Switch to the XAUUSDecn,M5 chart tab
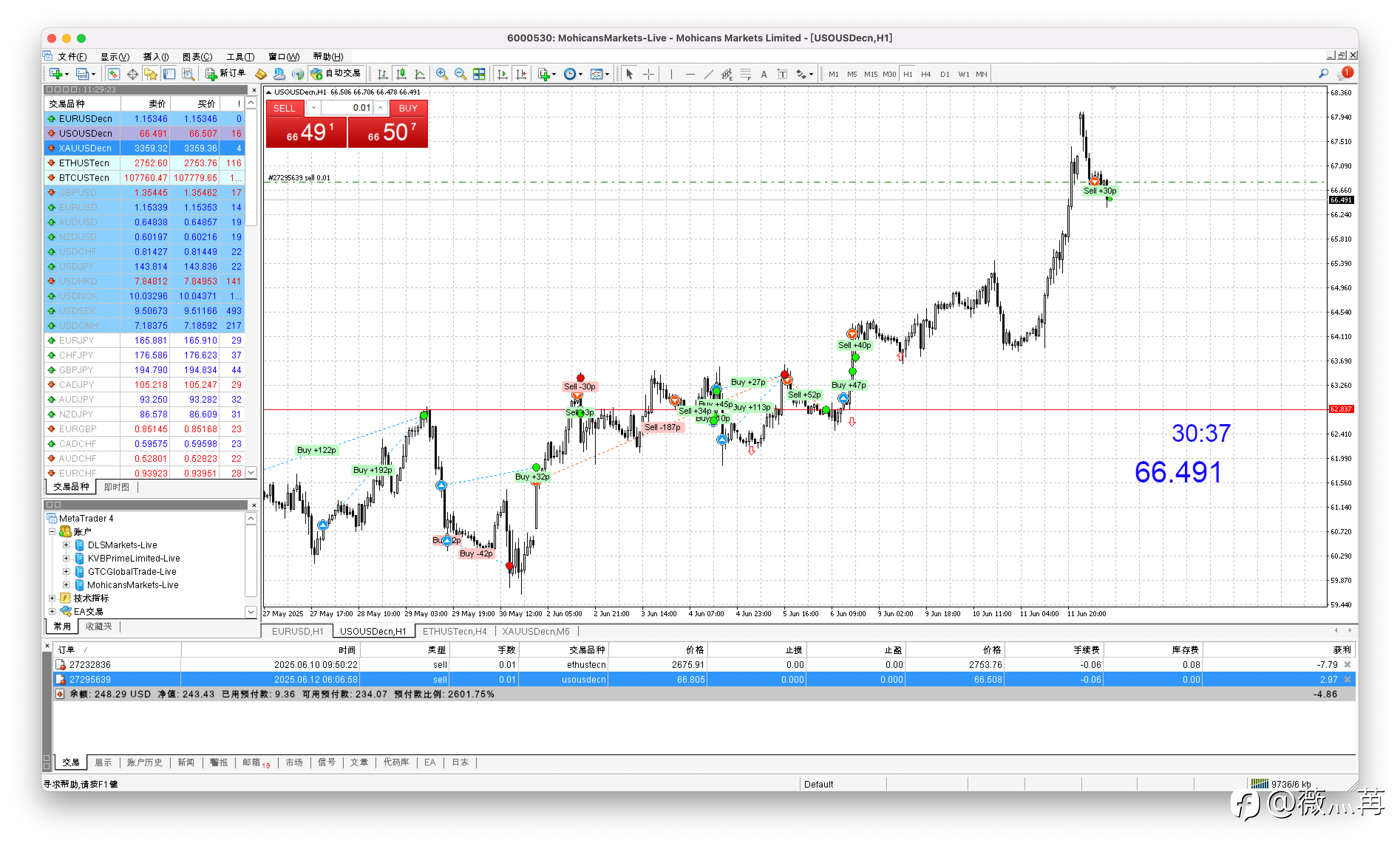Screen dimensions: 1400x846 click(535, 632)
